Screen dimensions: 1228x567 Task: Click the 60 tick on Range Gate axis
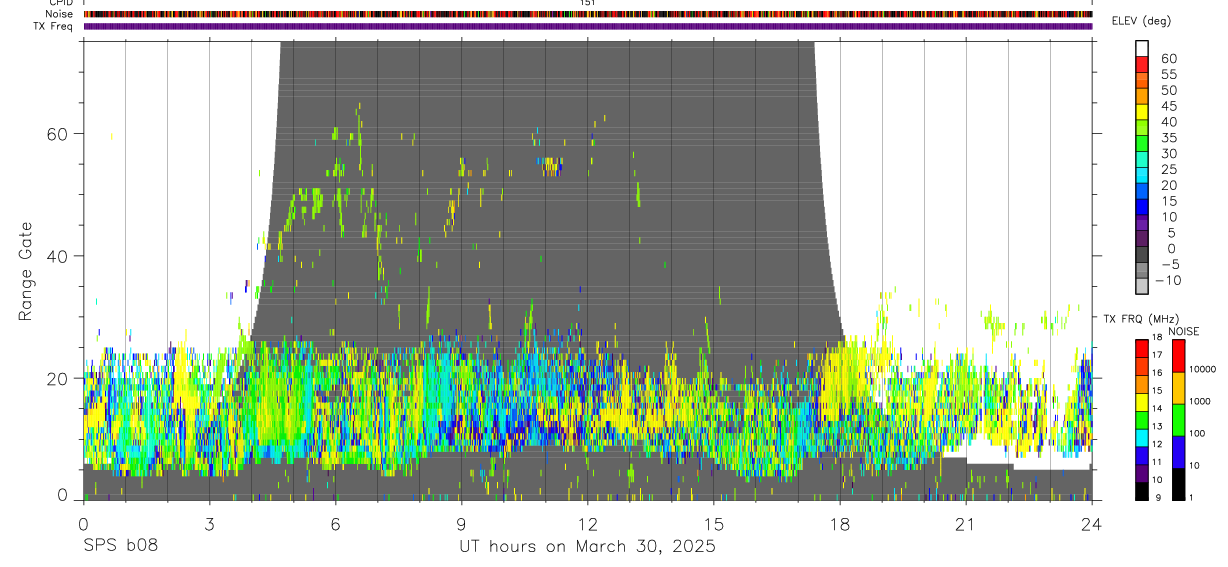(58, 134)
